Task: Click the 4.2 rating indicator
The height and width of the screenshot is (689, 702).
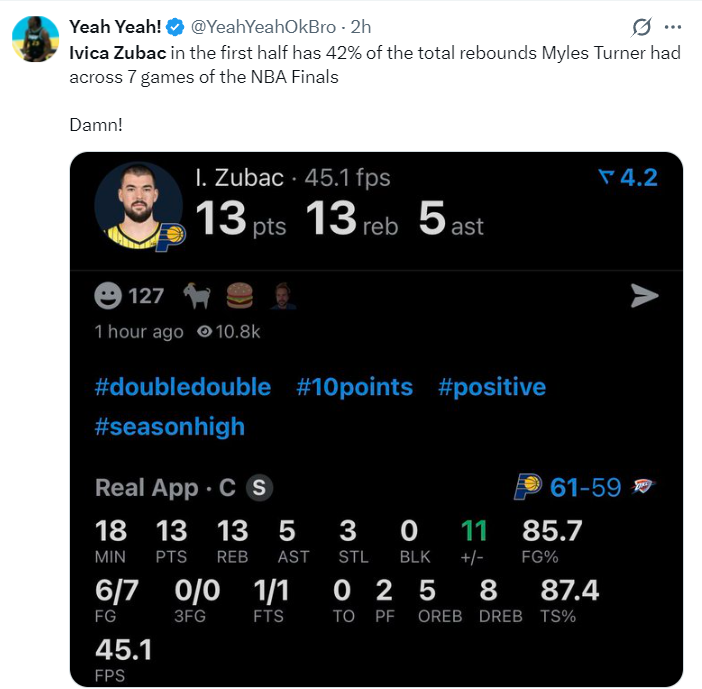Action: pos(628,177)
